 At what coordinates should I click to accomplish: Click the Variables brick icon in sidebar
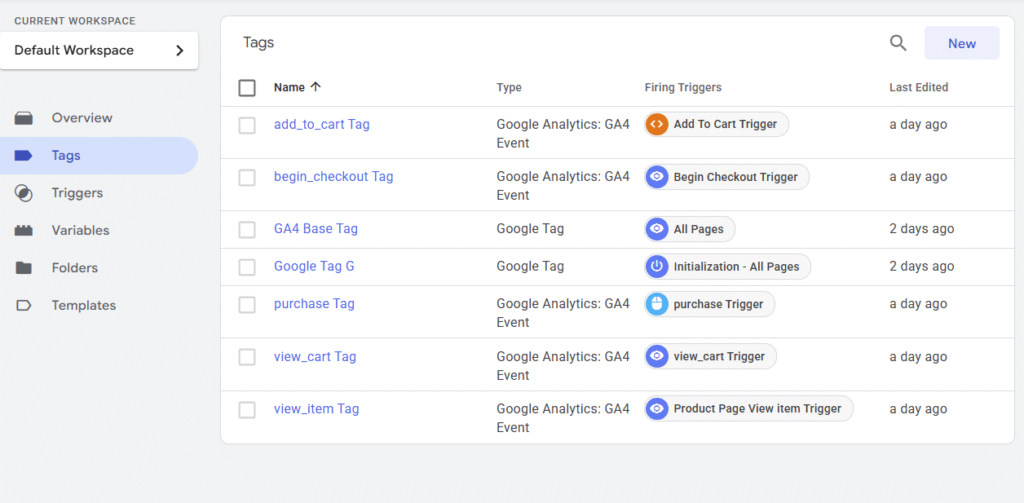pos(24,230)
